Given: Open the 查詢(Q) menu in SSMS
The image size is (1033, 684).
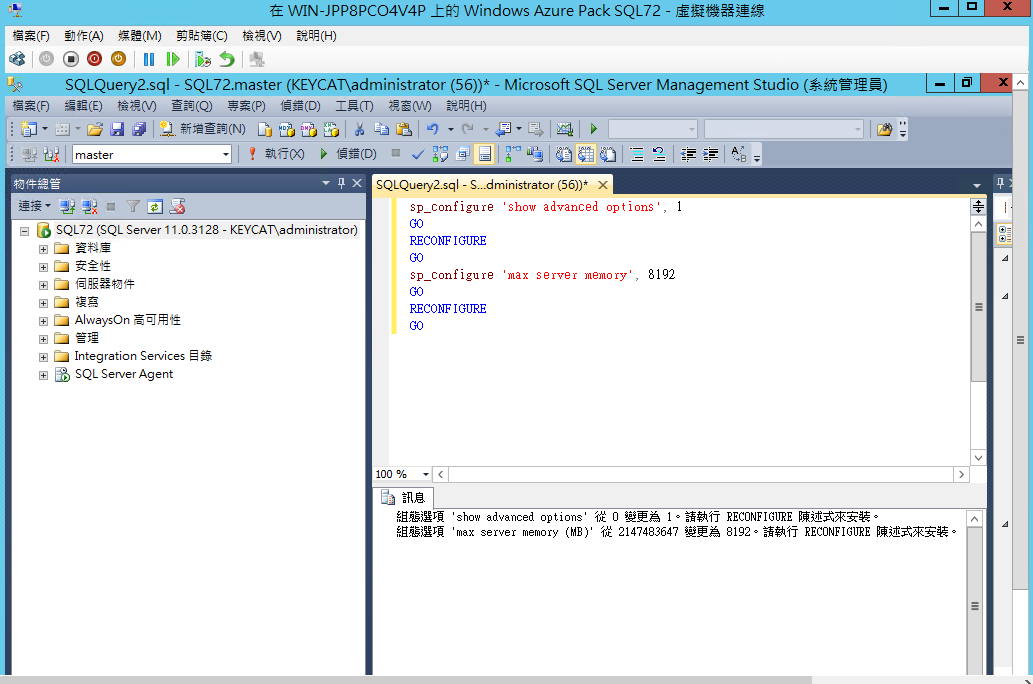Looking at the screenshot, I should point(192,106).
